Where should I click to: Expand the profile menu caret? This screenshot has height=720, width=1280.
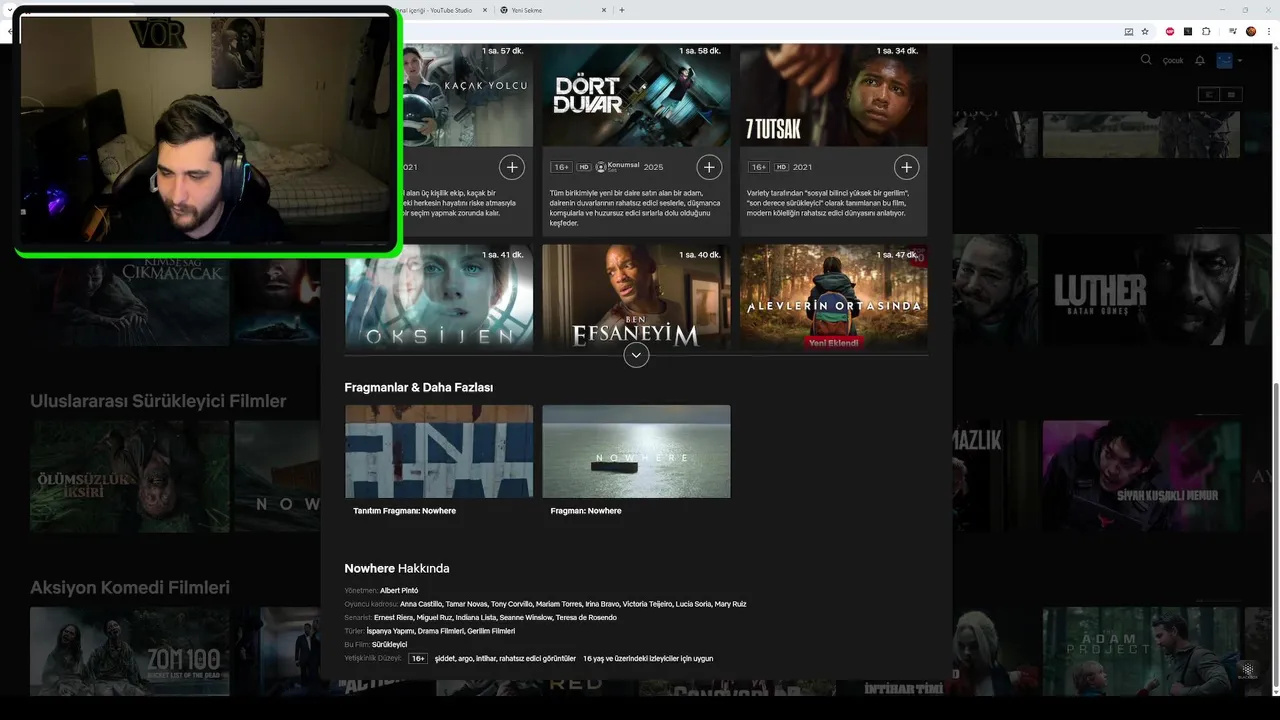[1240, 61]
